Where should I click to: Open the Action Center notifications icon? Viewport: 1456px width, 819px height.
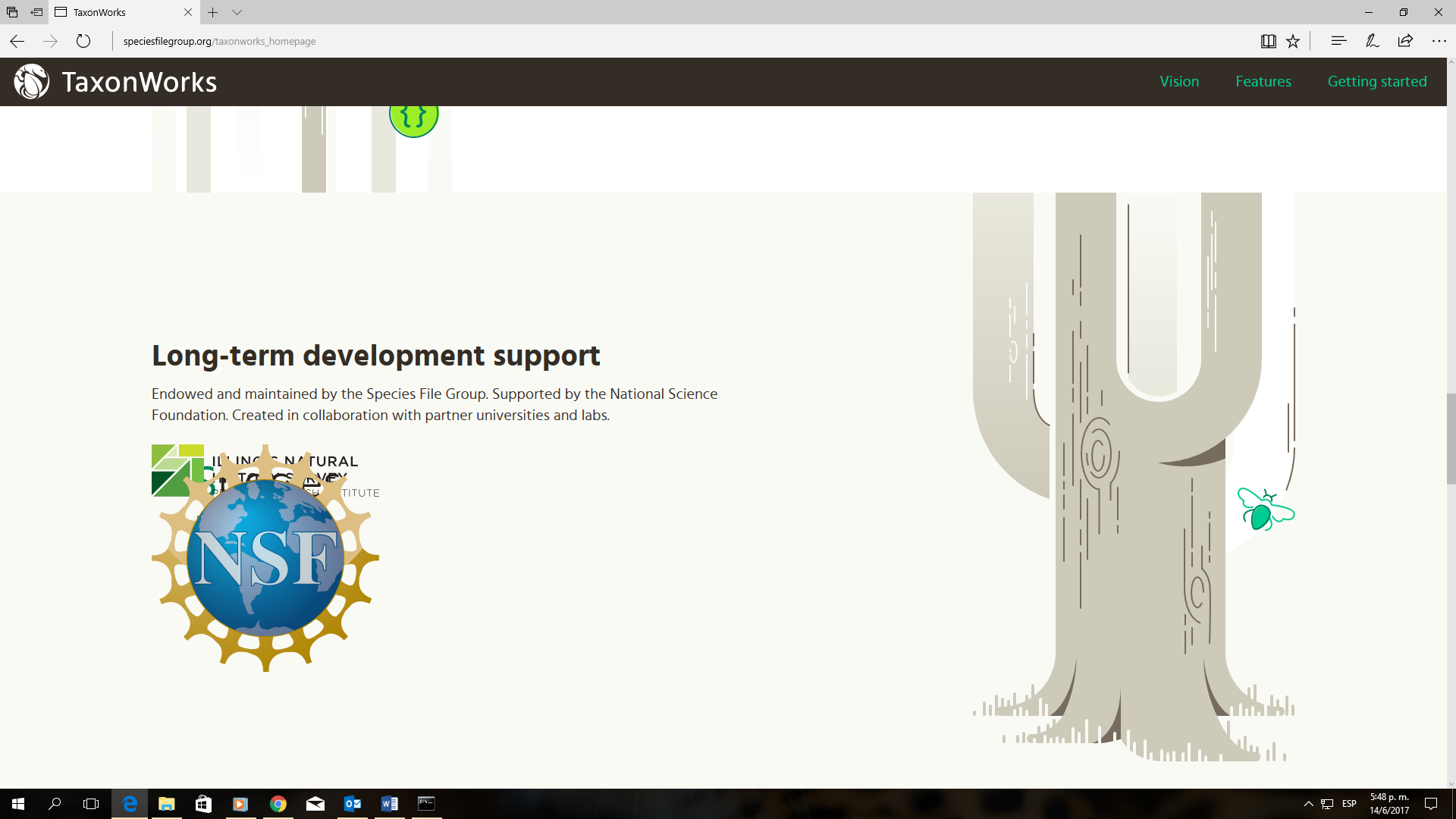click(x=1431, y=804)
